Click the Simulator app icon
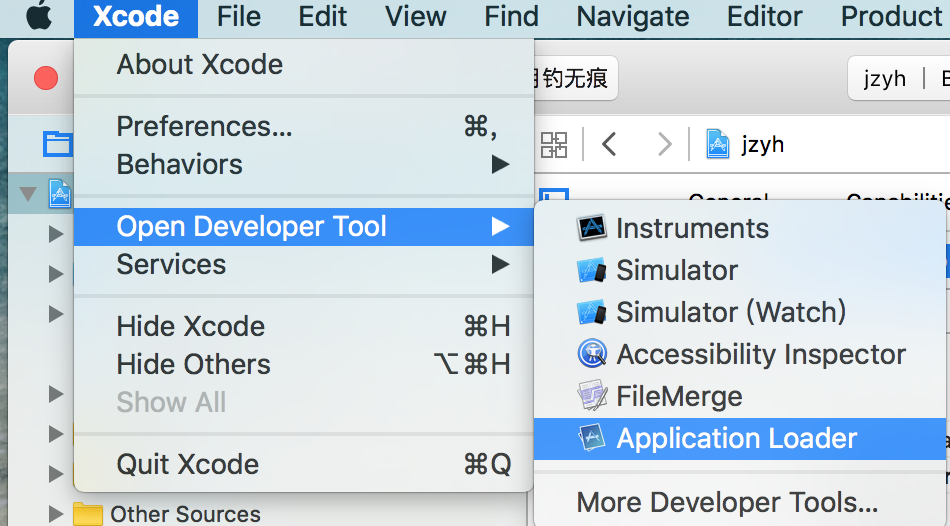 click(x=593, y=270)
